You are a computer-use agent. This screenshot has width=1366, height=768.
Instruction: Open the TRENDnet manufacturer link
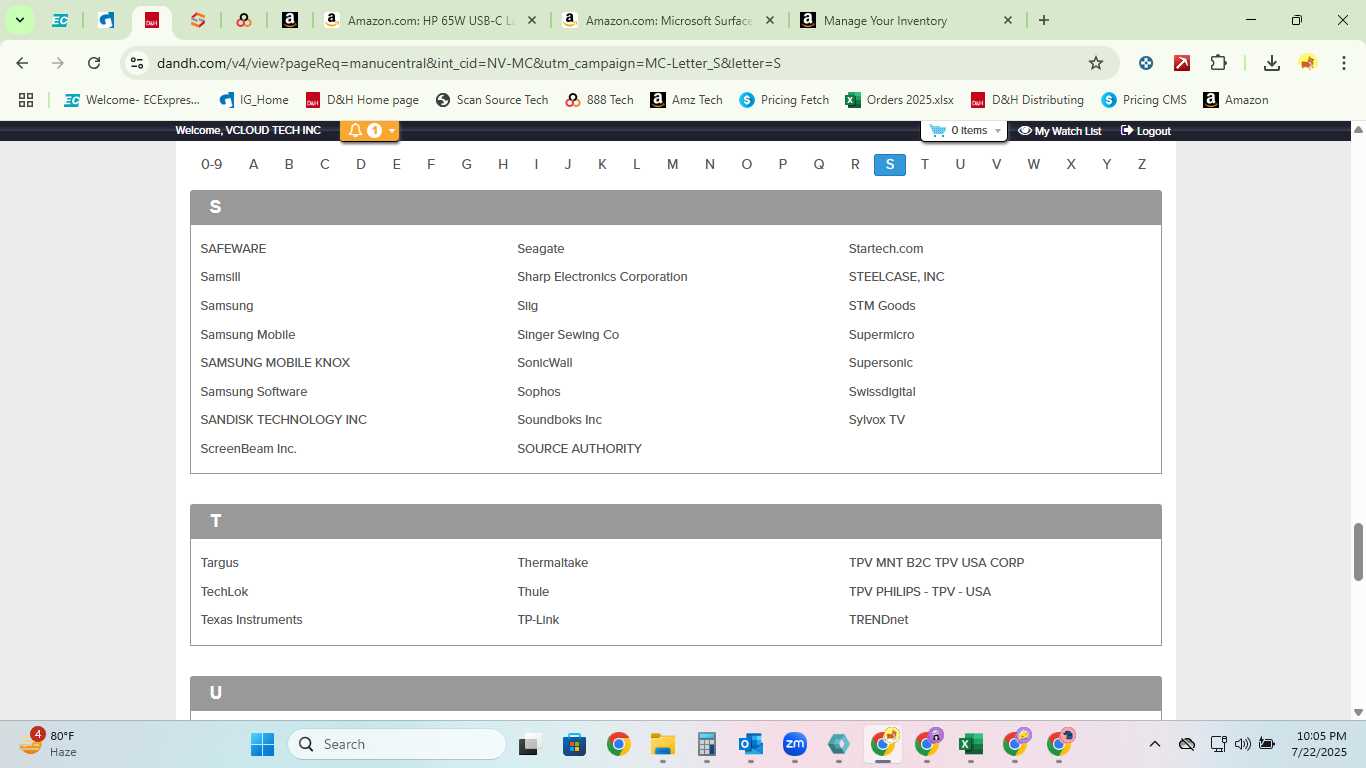tap(879, 620)
